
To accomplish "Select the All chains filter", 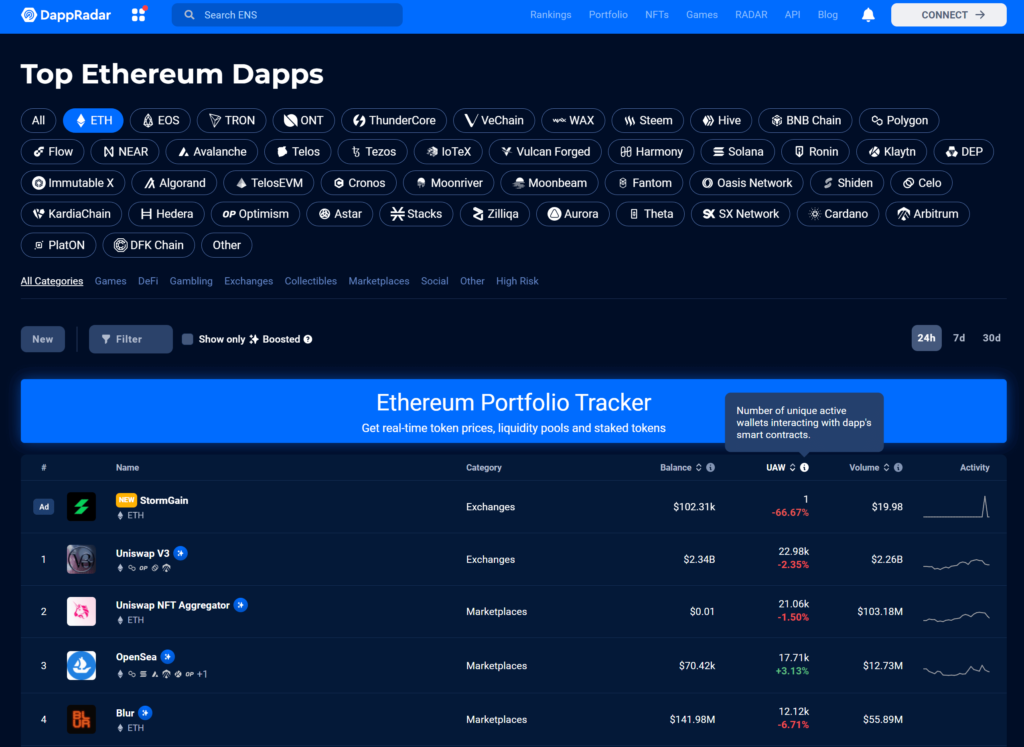I will pos(39,120).
